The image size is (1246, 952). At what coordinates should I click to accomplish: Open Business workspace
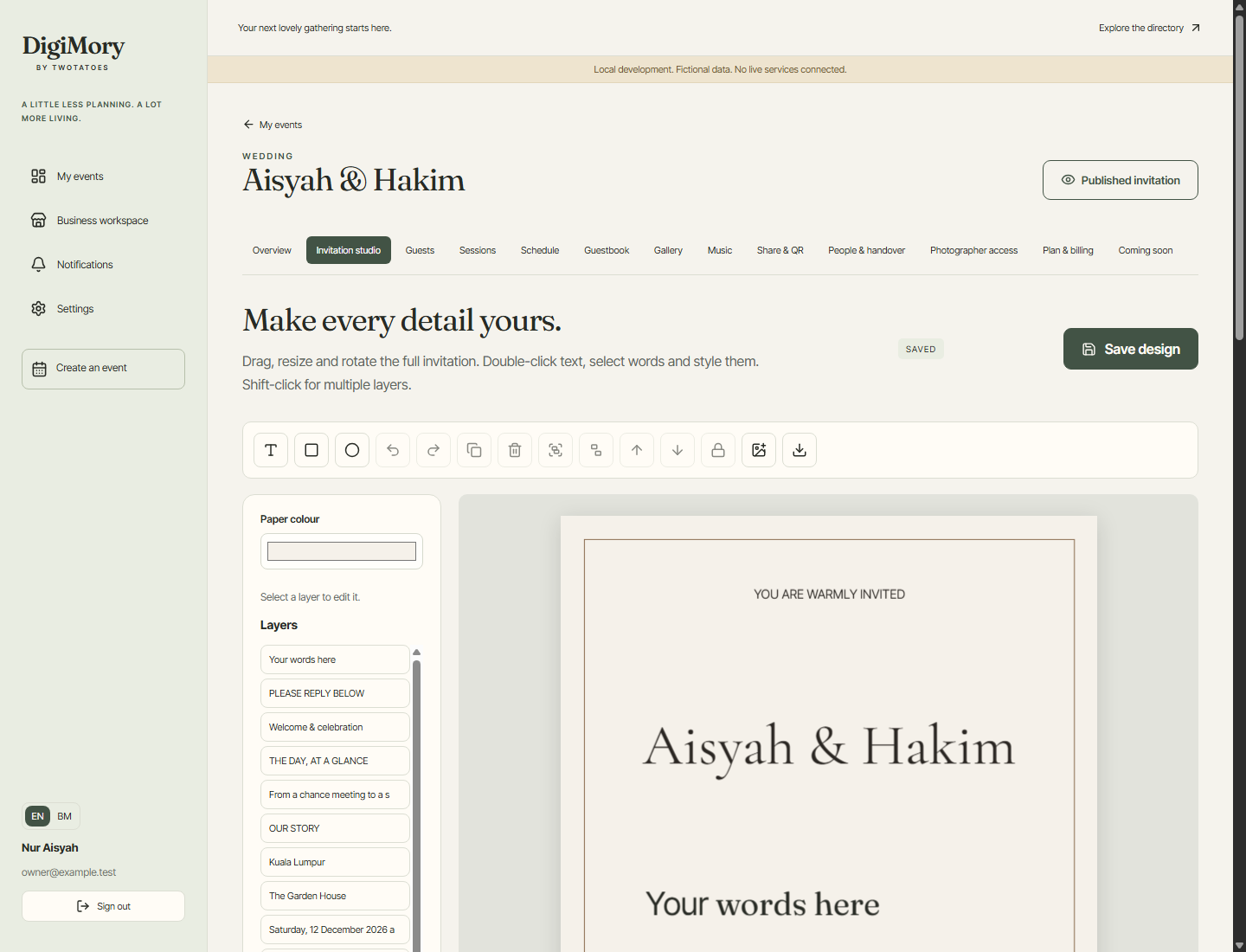click(x=104, y=221)
